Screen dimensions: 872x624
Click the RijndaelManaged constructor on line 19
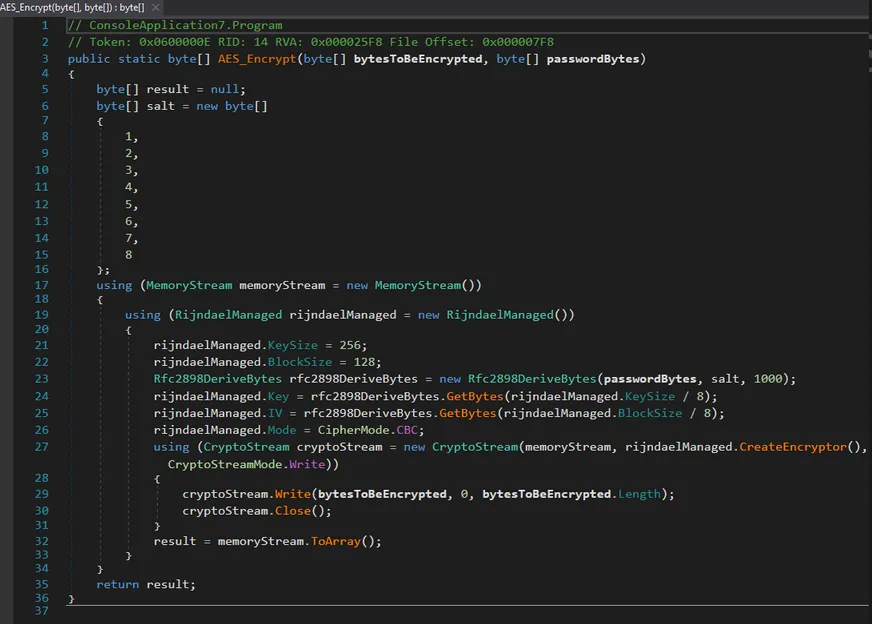click(499, 315)
